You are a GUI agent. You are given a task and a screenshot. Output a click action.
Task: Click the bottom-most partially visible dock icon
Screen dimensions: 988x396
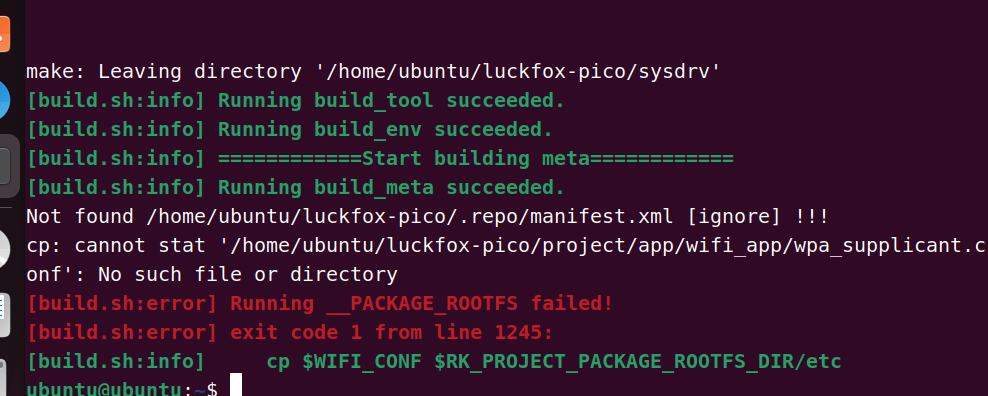click(x=3, y=378)
